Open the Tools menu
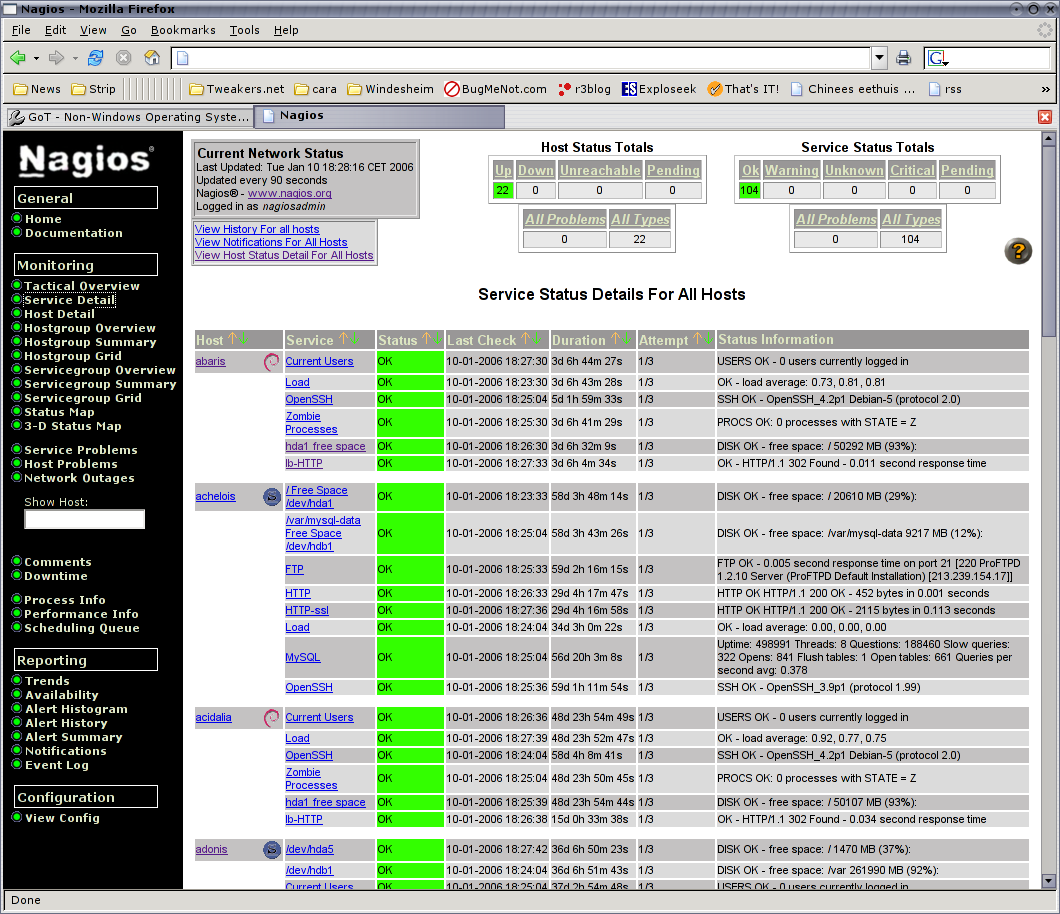The height and width of the screenshot is (914, 1060). [244, 30]
